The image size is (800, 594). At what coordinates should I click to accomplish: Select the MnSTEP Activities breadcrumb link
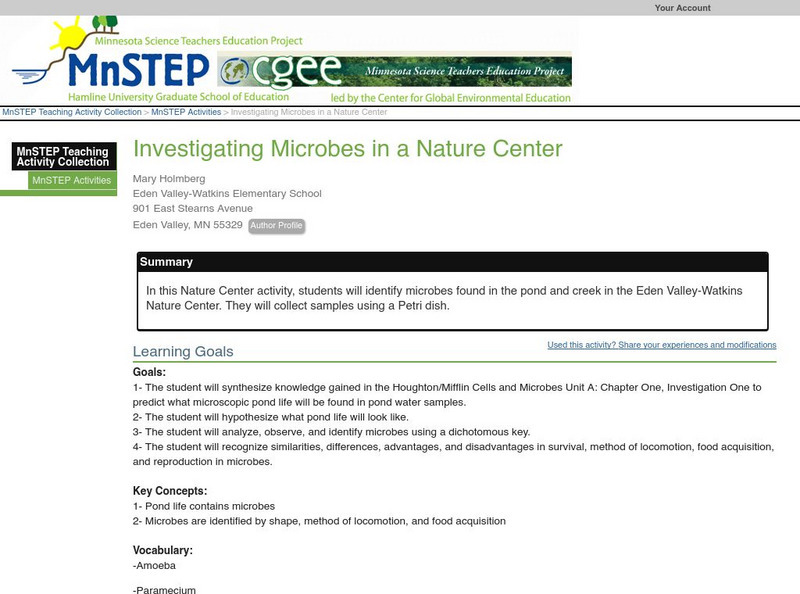(185, 112)
